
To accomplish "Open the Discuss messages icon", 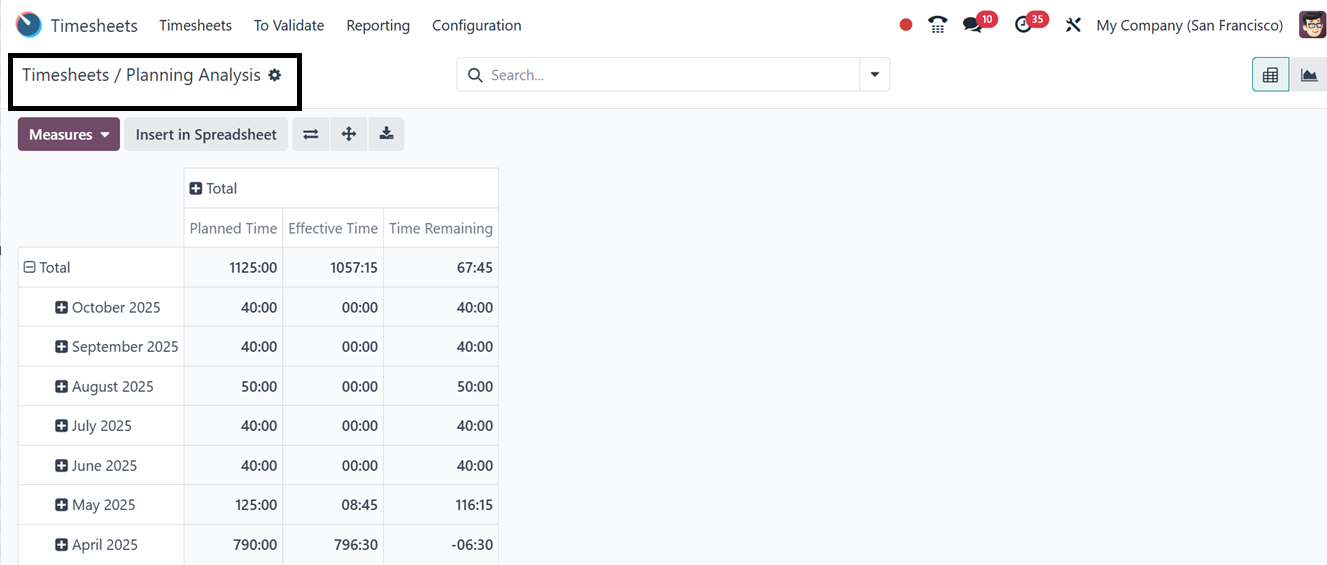I will pos(972,25).
